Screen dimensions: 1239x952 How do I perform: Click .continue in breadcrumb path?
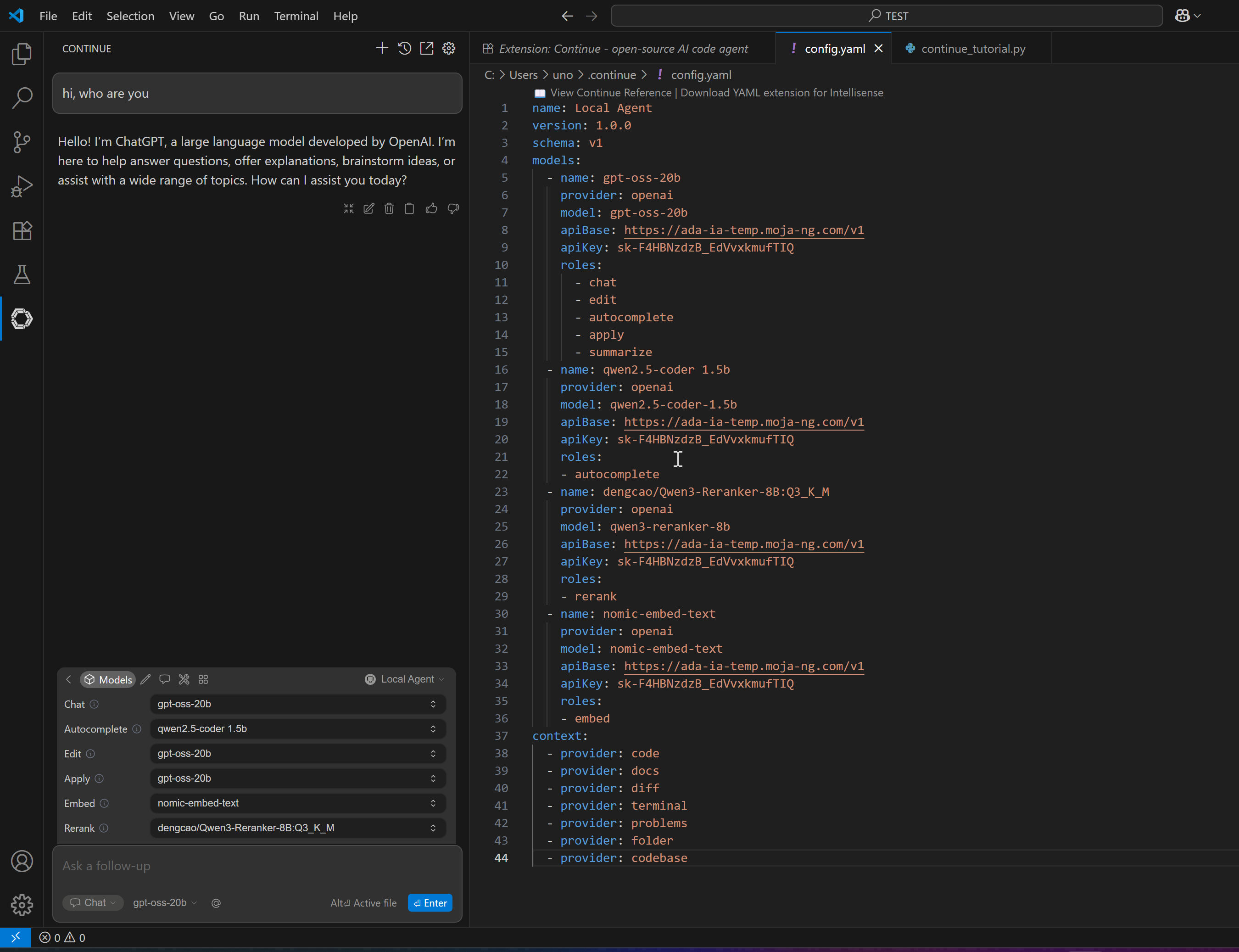coord(612,75)
